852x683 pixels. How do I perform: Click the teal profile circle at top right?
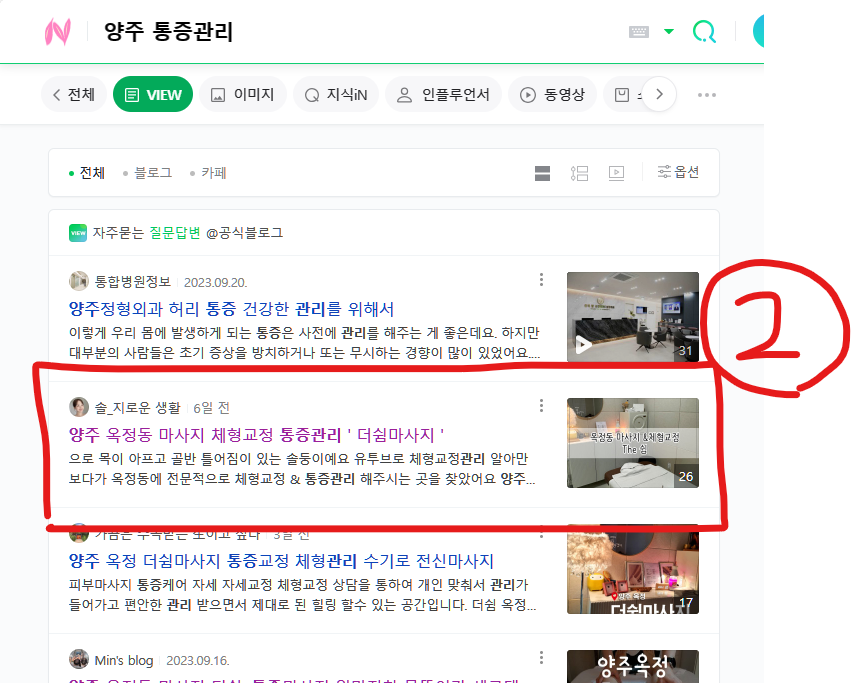[x=758, y=31]
